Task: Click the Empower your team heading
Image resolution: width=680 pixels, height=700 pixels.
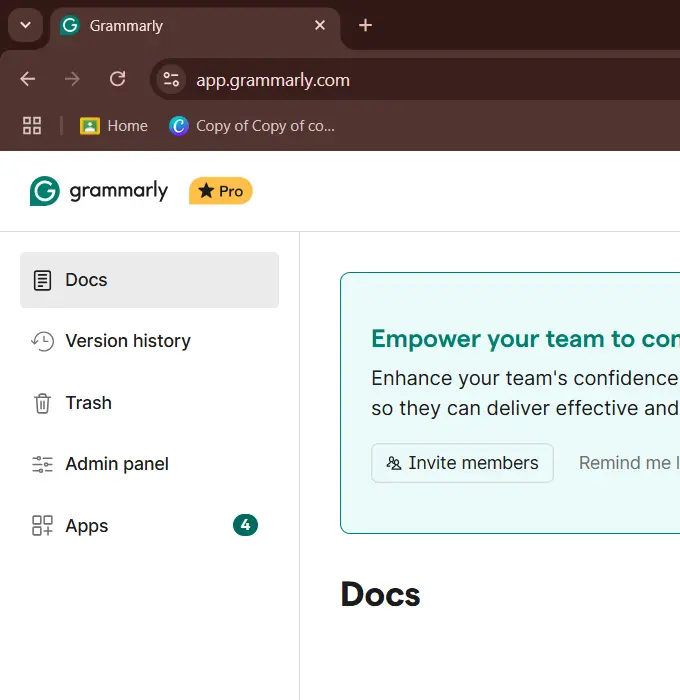Action: coord(526,339)
